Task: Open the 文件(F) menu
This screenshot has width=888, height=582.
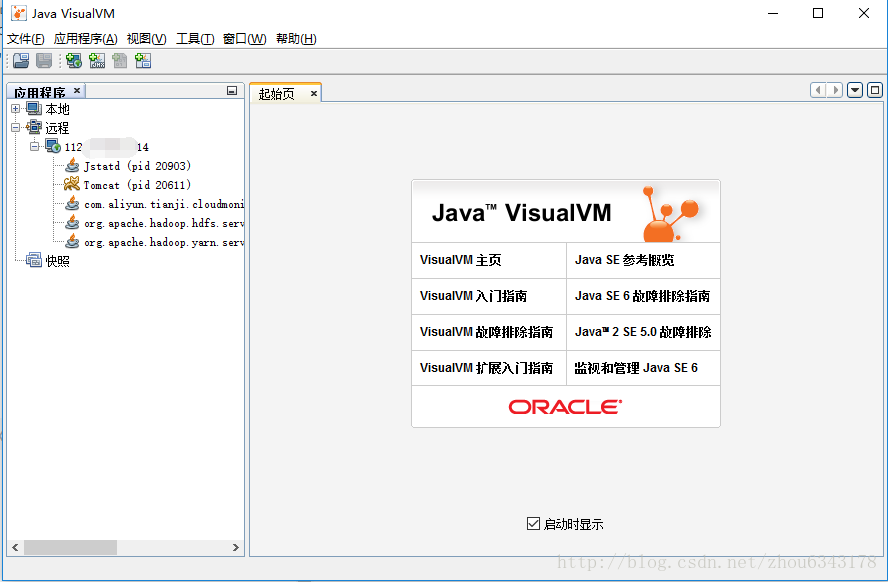Action: tap(25, 38)
